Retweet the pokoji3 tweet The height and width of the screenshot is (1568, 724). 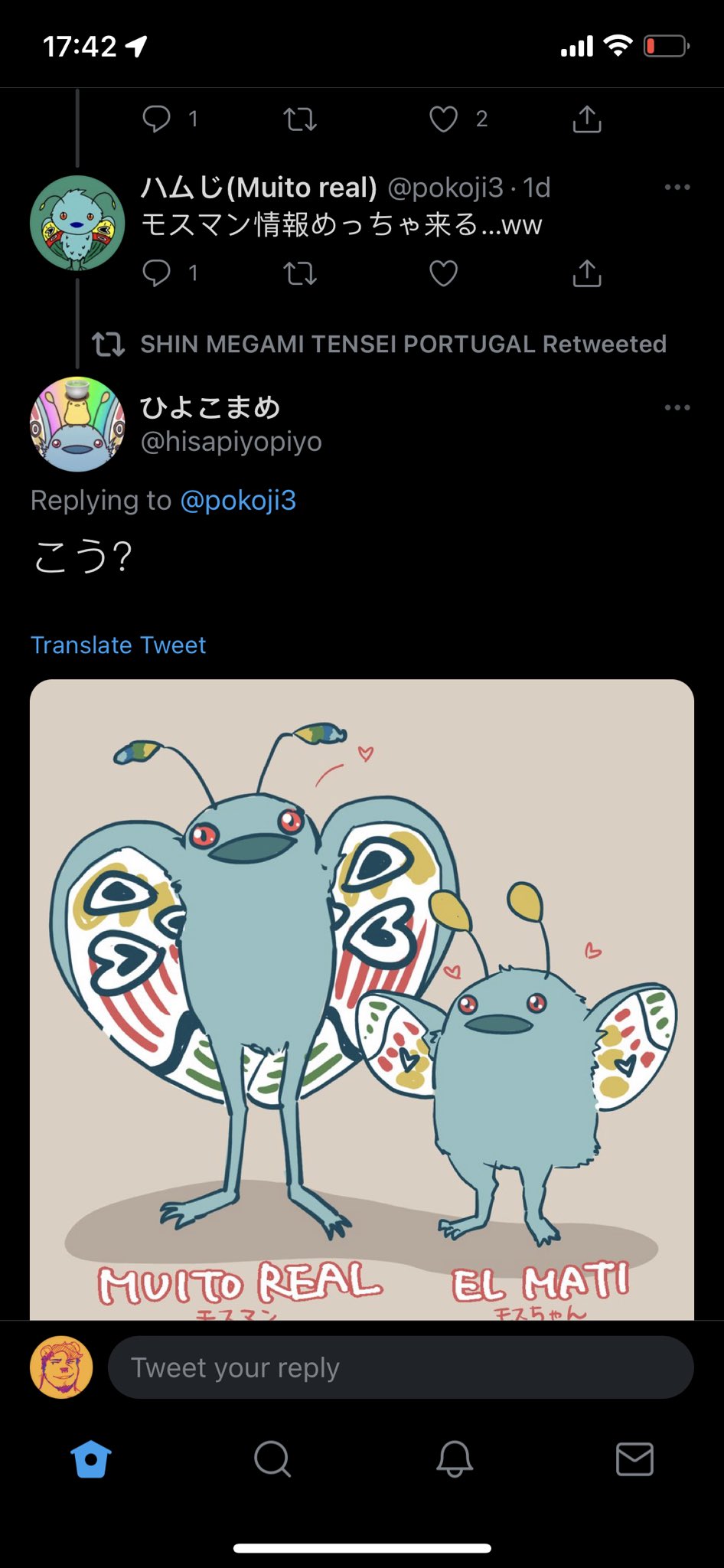coord(300,273)
